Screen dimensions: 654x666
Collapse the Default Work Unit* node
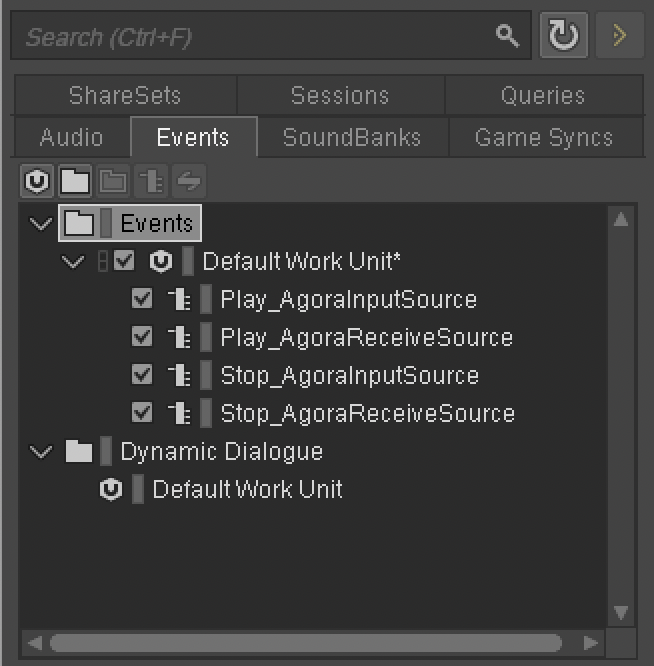tap(73, 261)
